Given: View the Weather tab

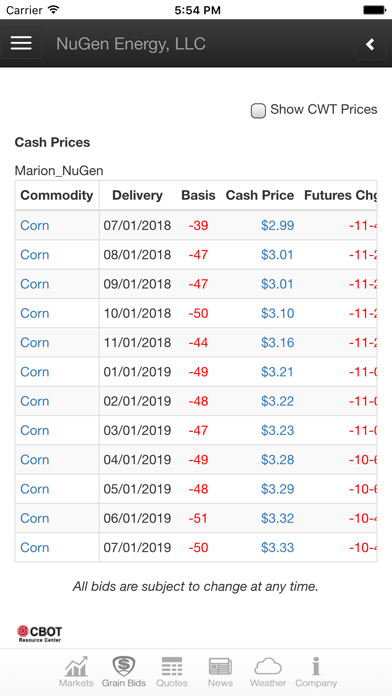Looking at the screenshot, I should 268,672.
